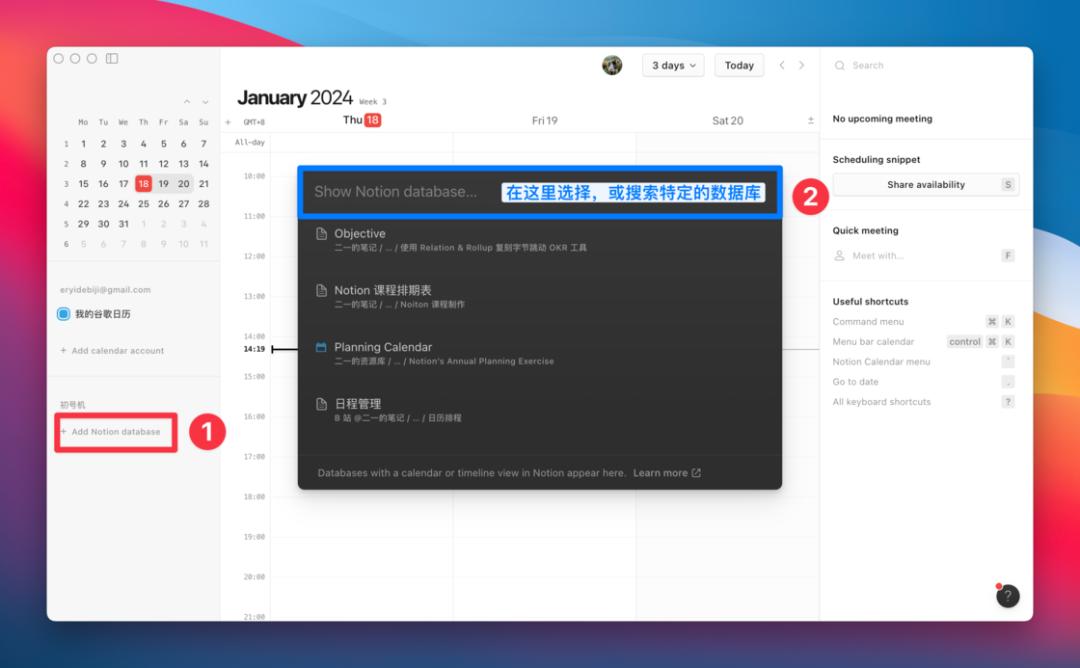Screen dimensions: 1080x668
Task: Open Command menu shortcut
Action: (923, 322)
